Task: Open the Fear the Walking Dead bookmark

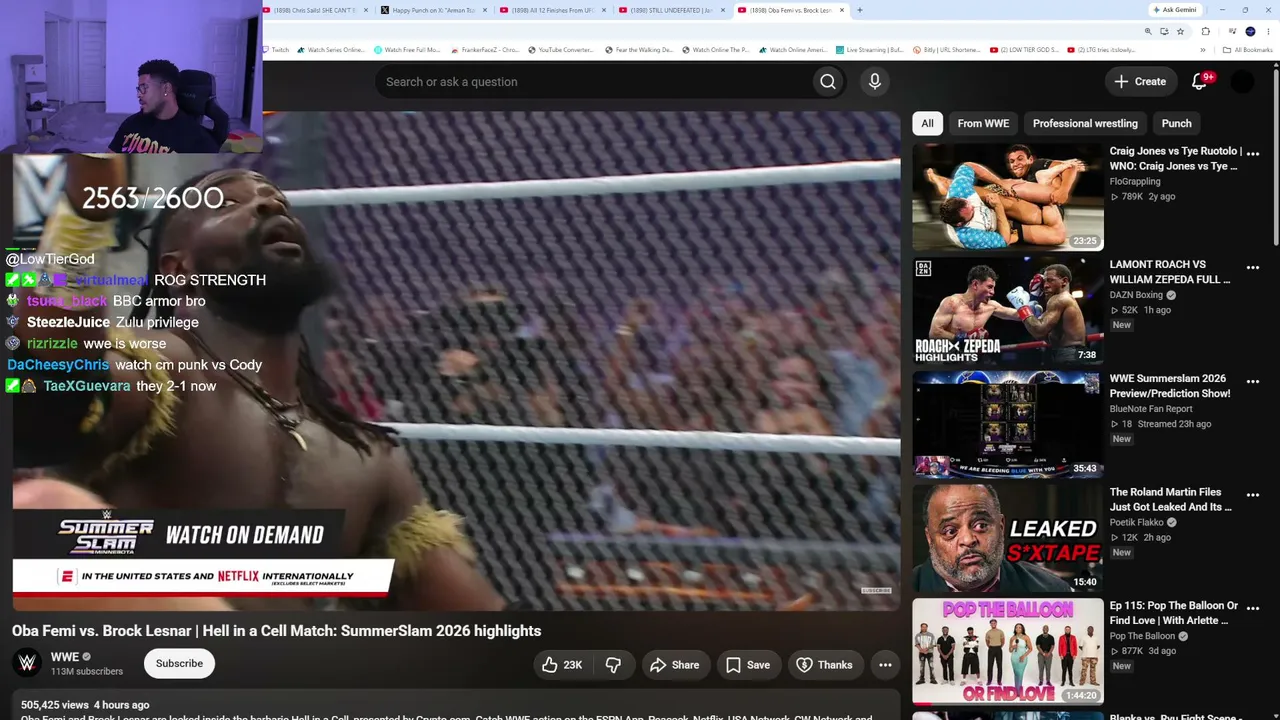Action: pyautogui.click(x=639, y=50)
